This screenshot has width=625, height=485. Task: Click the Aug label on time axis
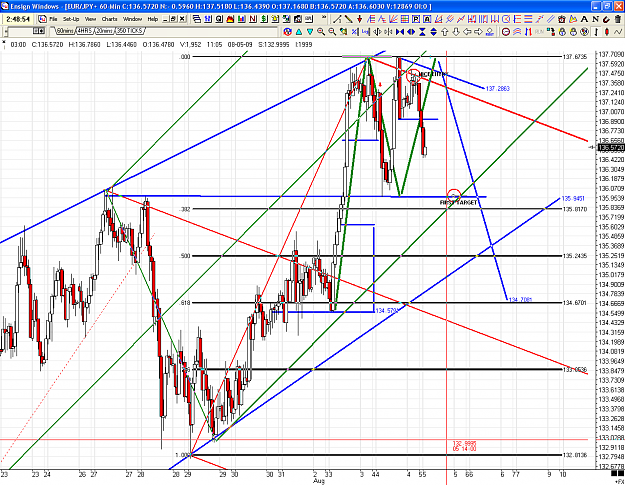pyautogui.click(x=318, y=481)
